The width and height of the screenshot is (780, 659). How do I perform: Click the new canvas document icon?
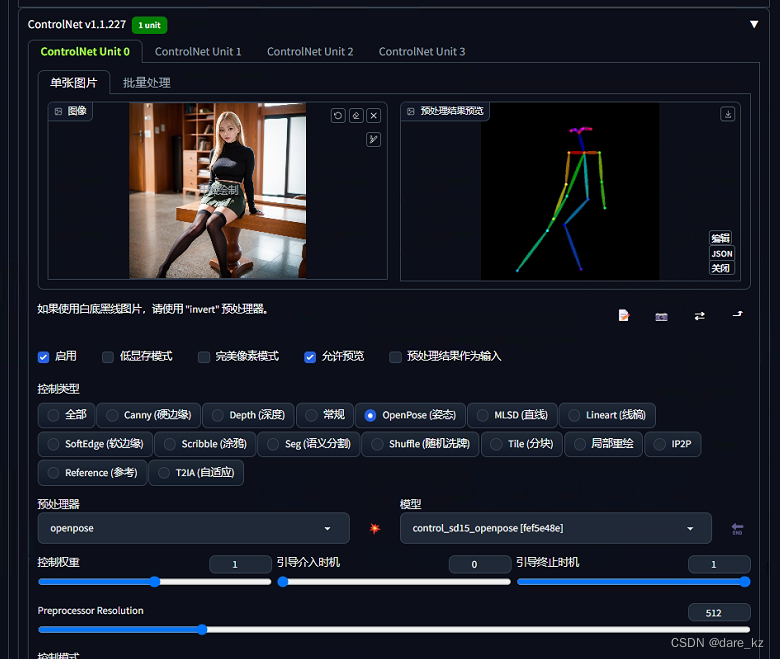pos(624,315)
